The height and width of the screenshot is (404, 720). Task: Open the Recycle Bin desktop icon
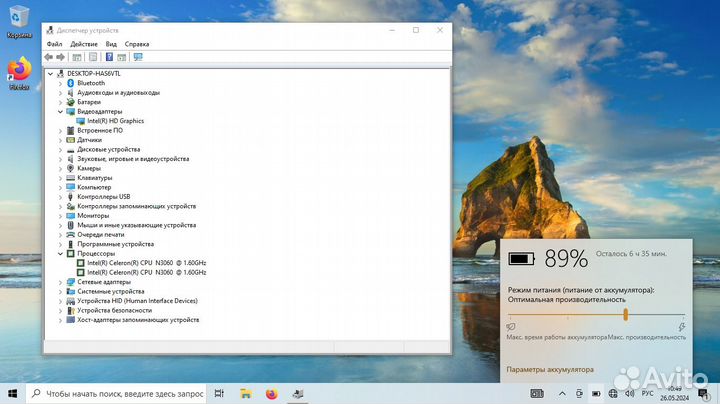click(18, 20)
